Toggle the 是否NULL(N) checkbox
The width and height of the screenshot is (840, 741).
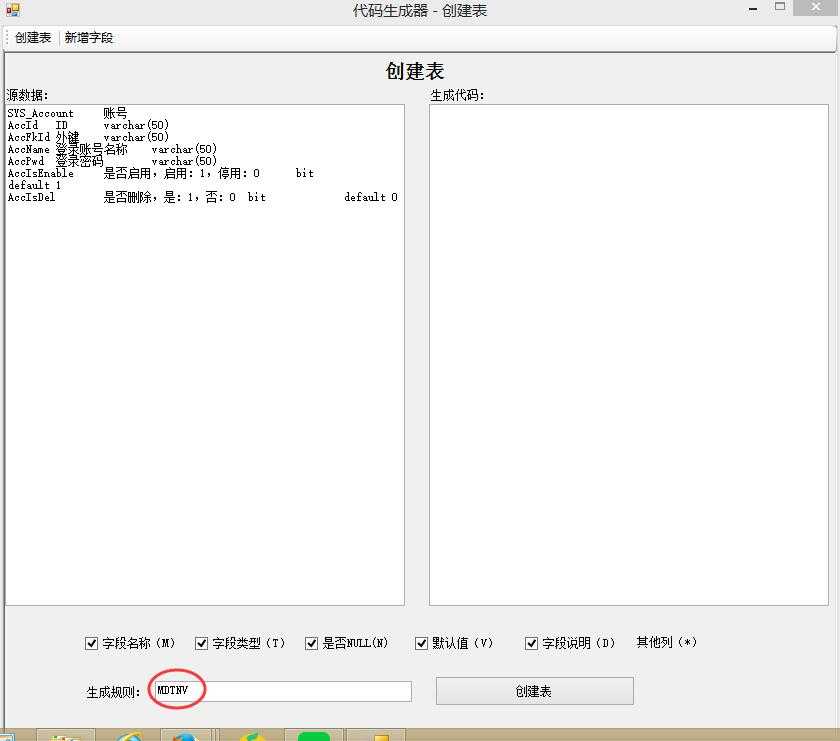(311, 643)
